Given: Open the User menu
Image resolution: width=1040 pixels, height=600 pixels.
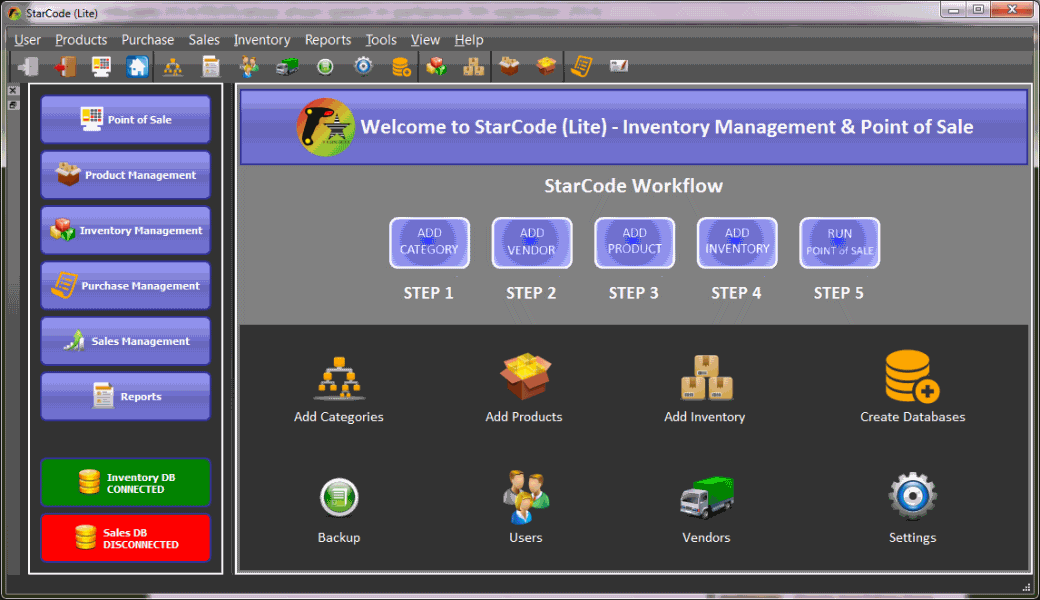Looking at the screenshot, I should 27,40.
